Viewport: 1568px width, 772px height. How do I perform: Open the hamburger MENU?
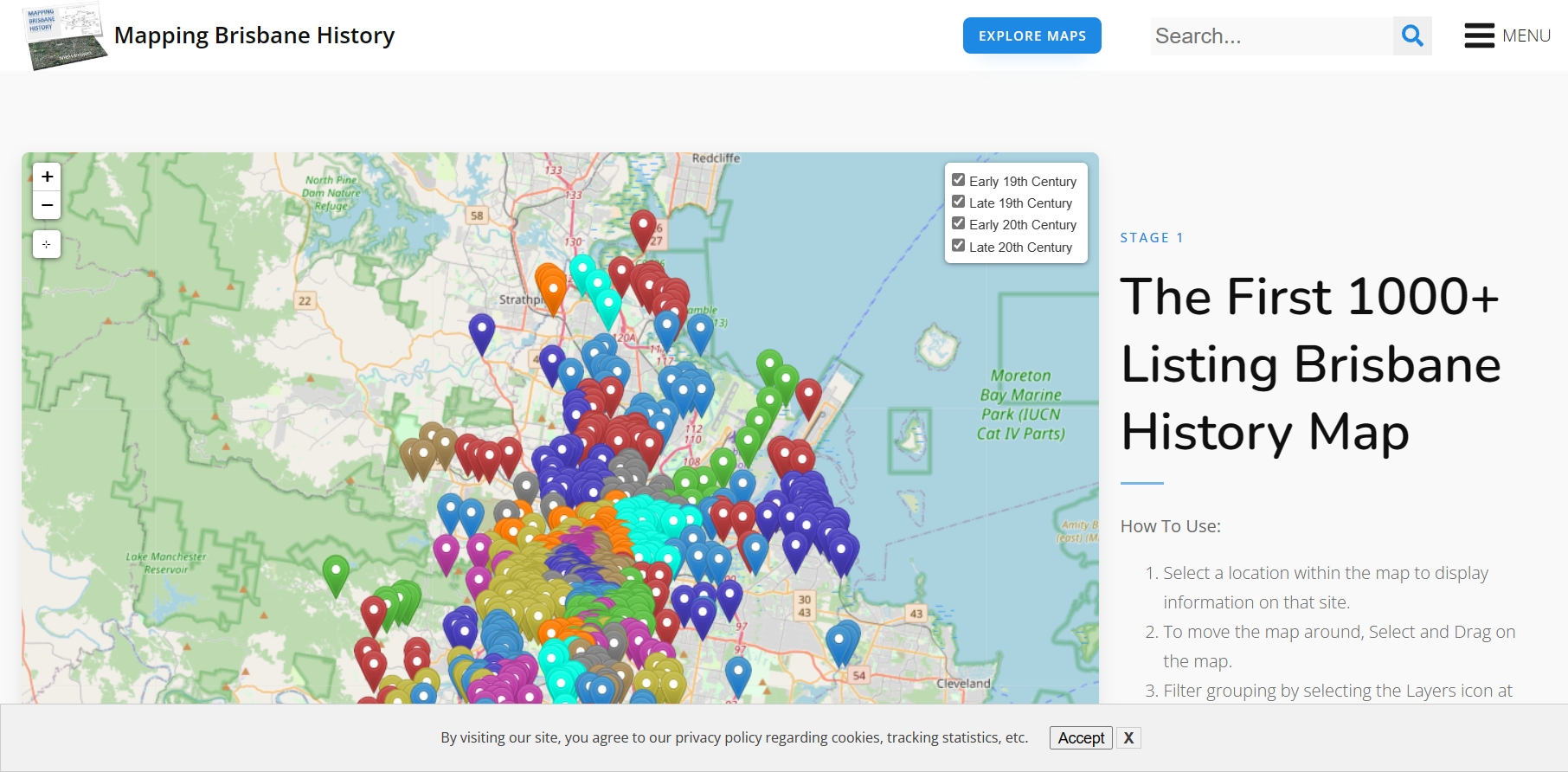1507,36
